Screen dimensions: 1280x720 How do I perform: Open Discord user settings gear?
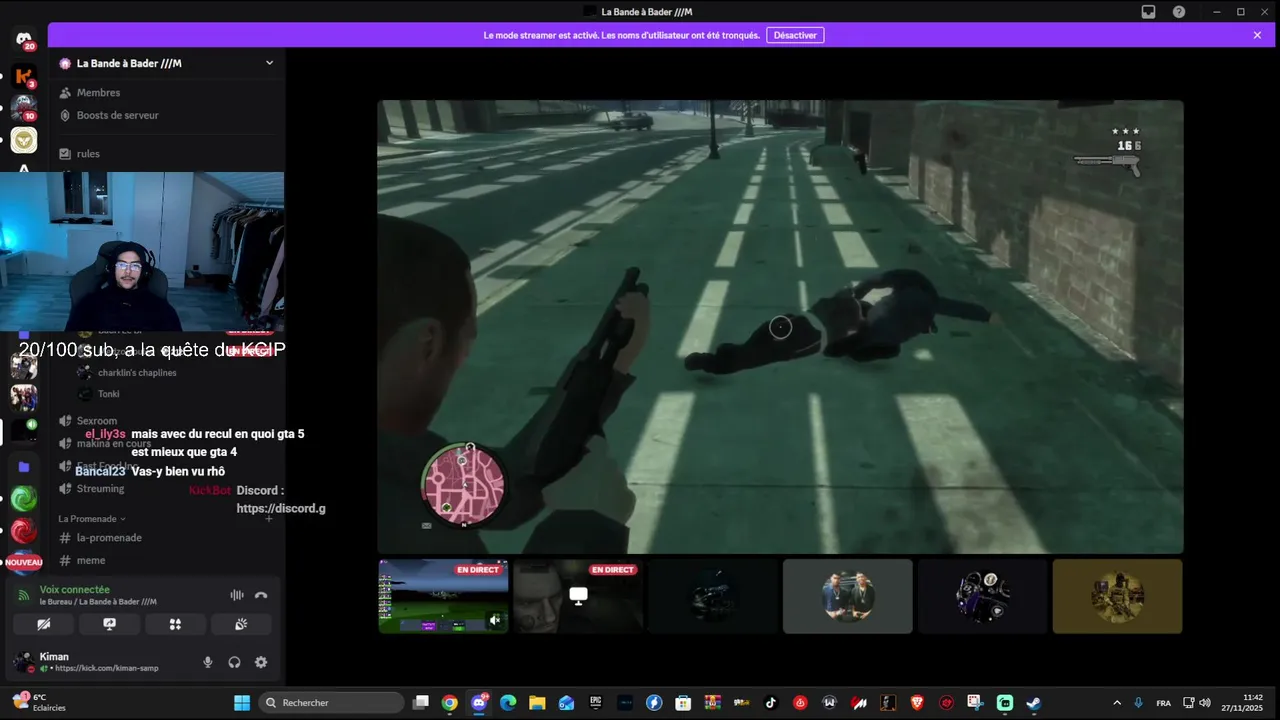(x=261, y=662)
